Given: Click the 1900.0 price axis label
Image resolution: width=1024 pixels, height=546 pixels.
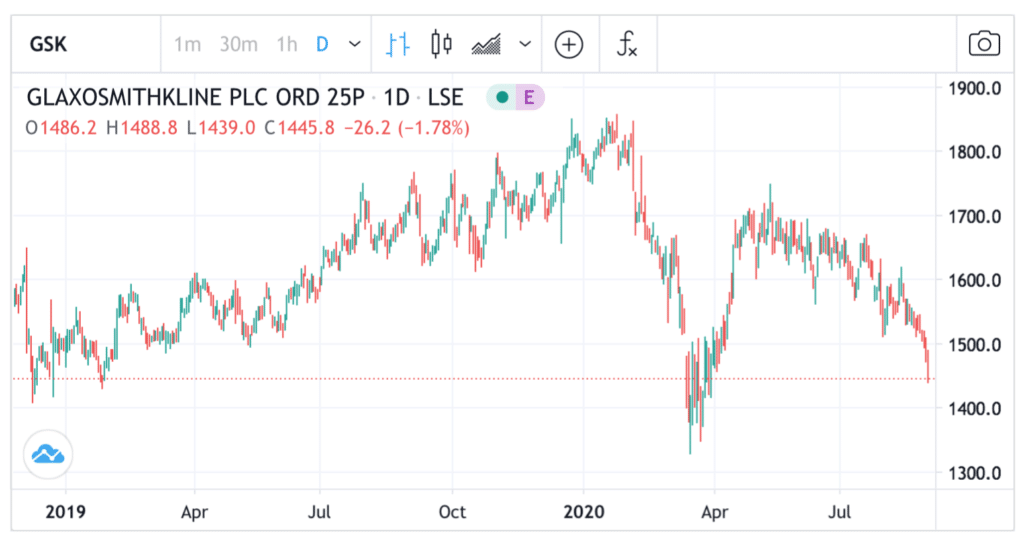Looking at the screenshot, I should 974,89.
